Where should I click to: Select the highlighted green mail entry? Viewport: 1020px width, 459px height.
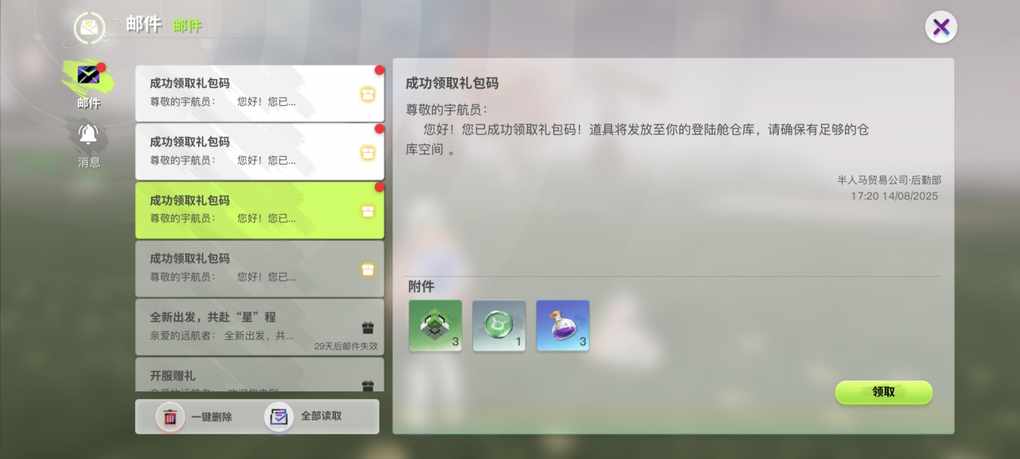click(260, 210)
